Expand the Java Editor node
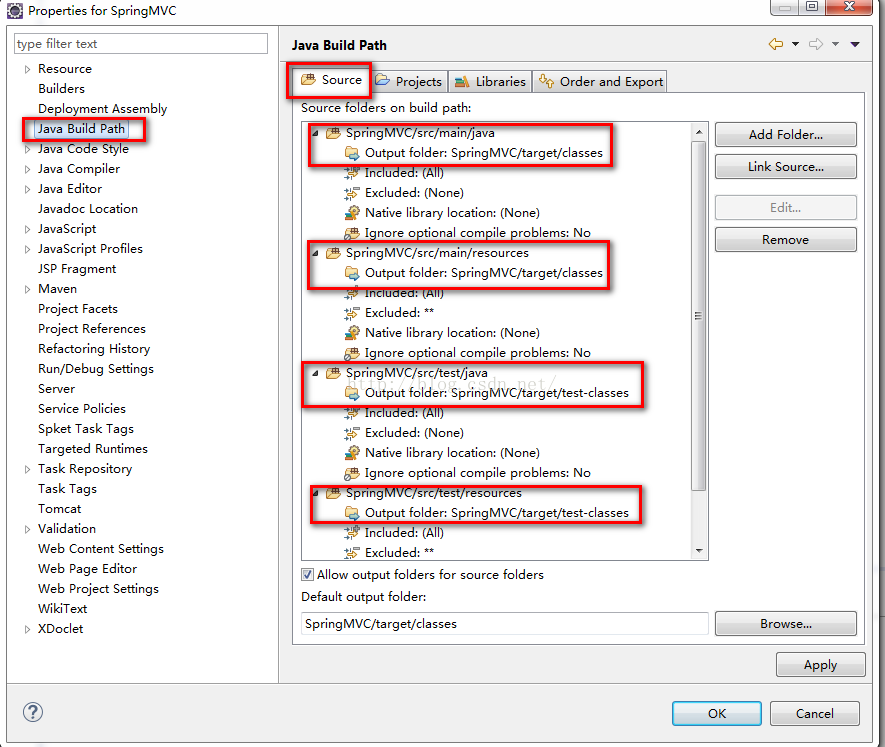Image resolution: width=885 pixels, height=747 pixels. 27,190
